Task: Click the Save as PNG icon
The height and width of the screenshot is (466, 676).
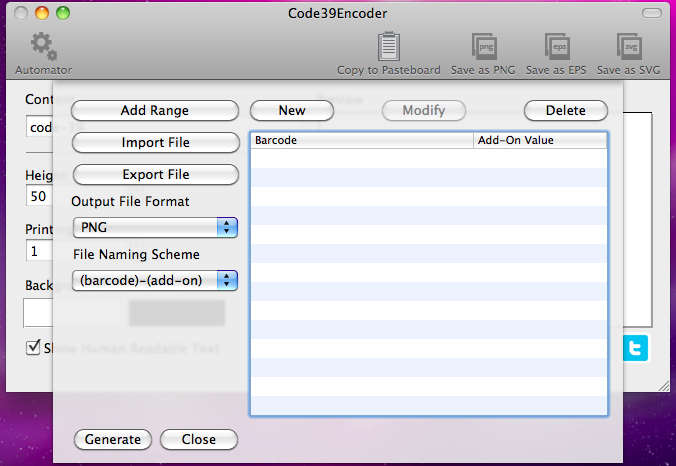Action: point(484,46)
